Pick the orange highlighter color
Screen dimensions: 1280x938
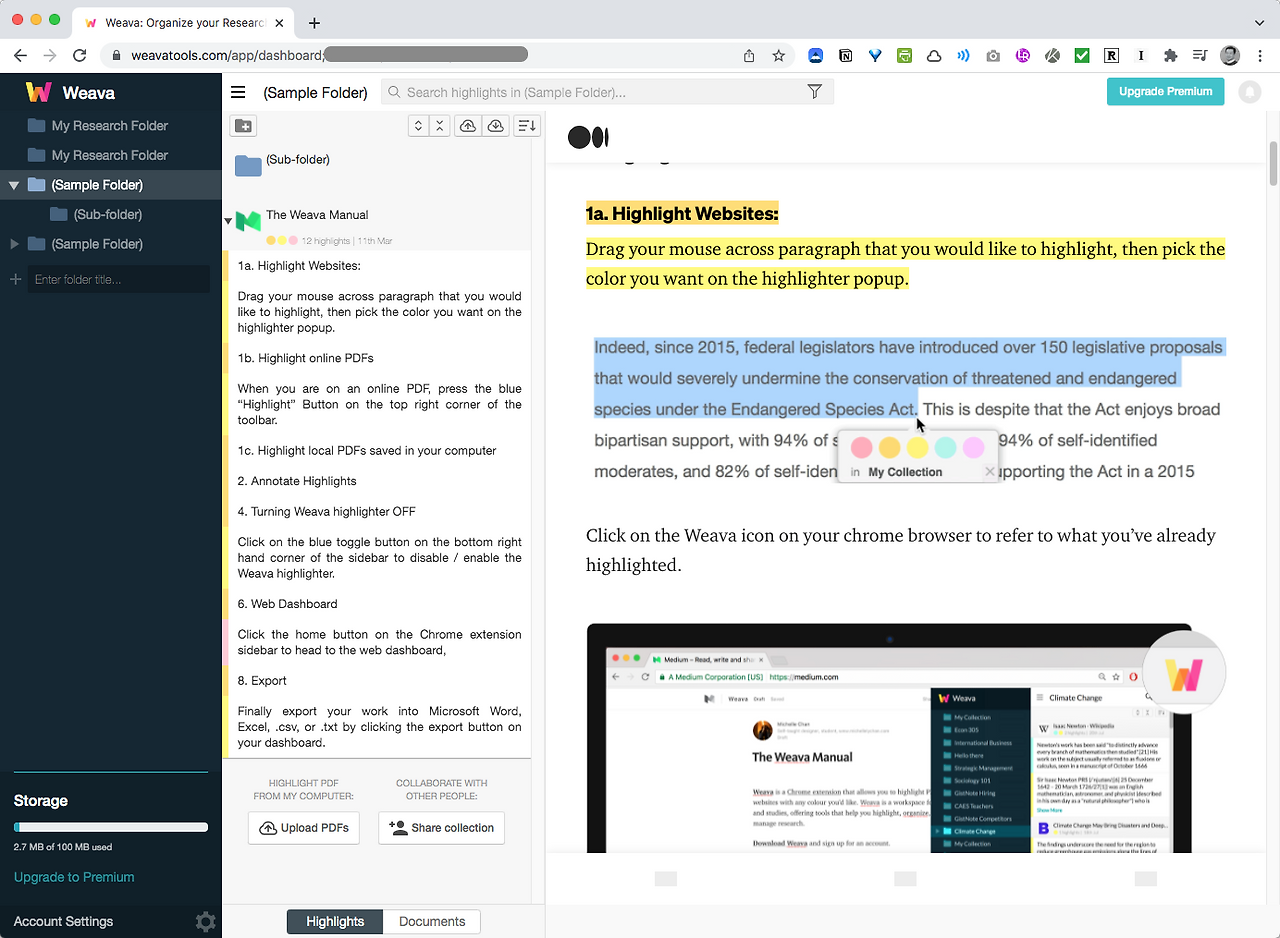(889, 448)
